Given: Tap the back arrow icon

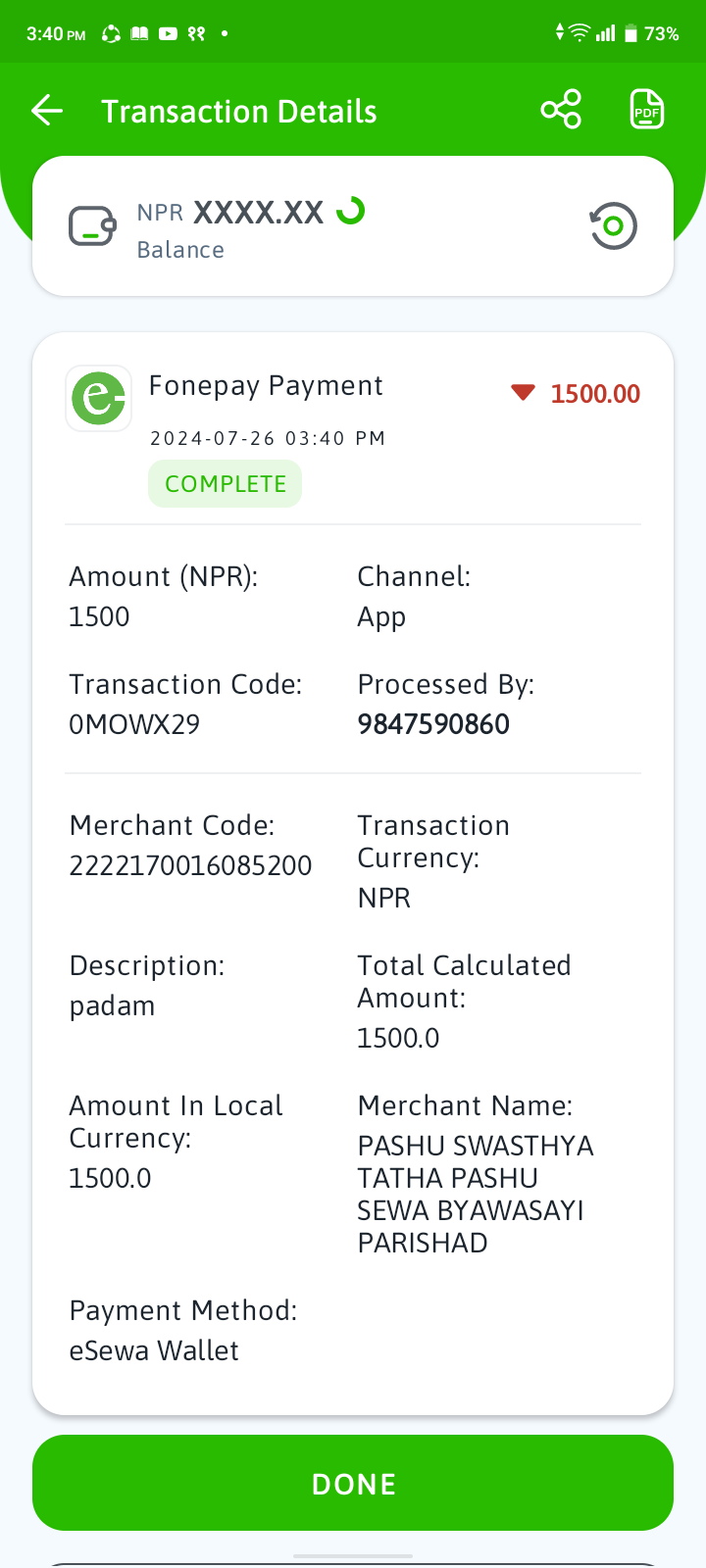Looking at the screenshot, I should coord(47,111).
